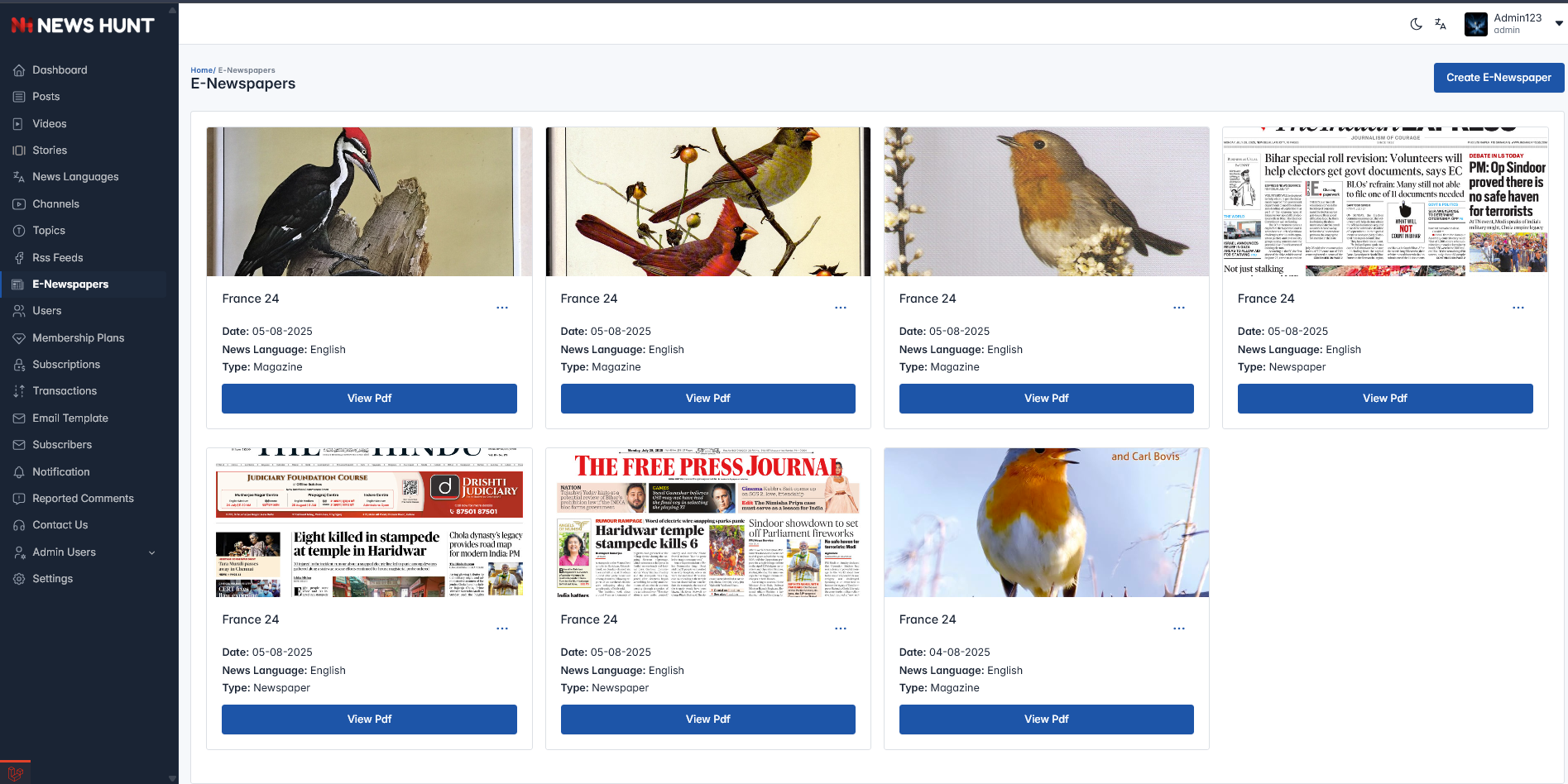Go to Membership Plans menu item
Image resolution: width=1568 pixels, height=784 pixels.
pos(78,338)
